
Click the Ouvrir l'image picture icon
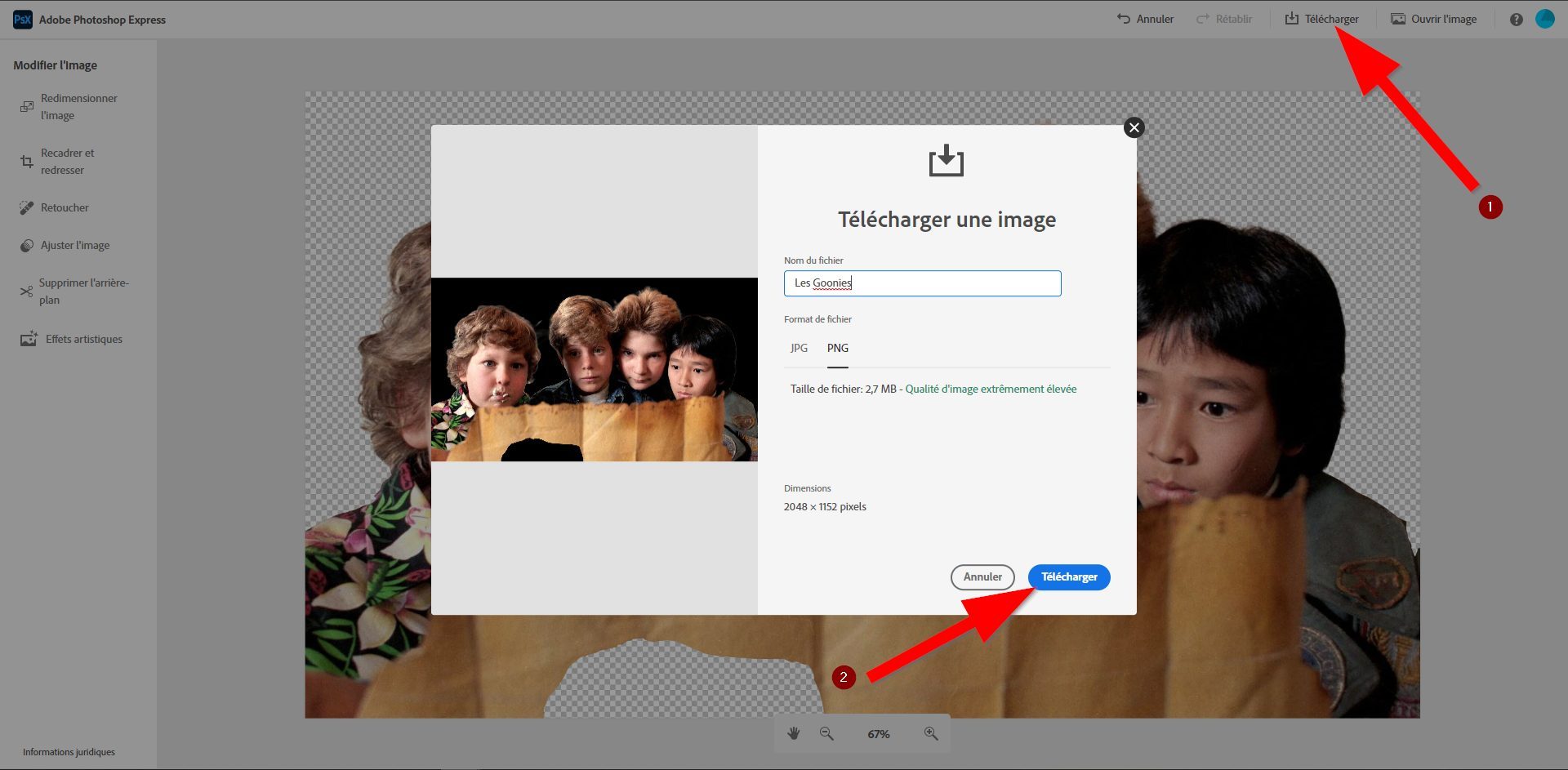(1398, 19)
